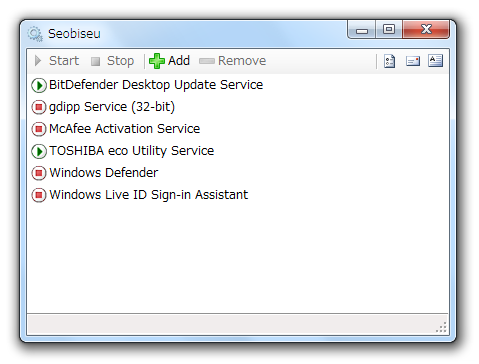Click the Remove toolbar button
The image size is (479, 364).
click(x=233, y=61)
